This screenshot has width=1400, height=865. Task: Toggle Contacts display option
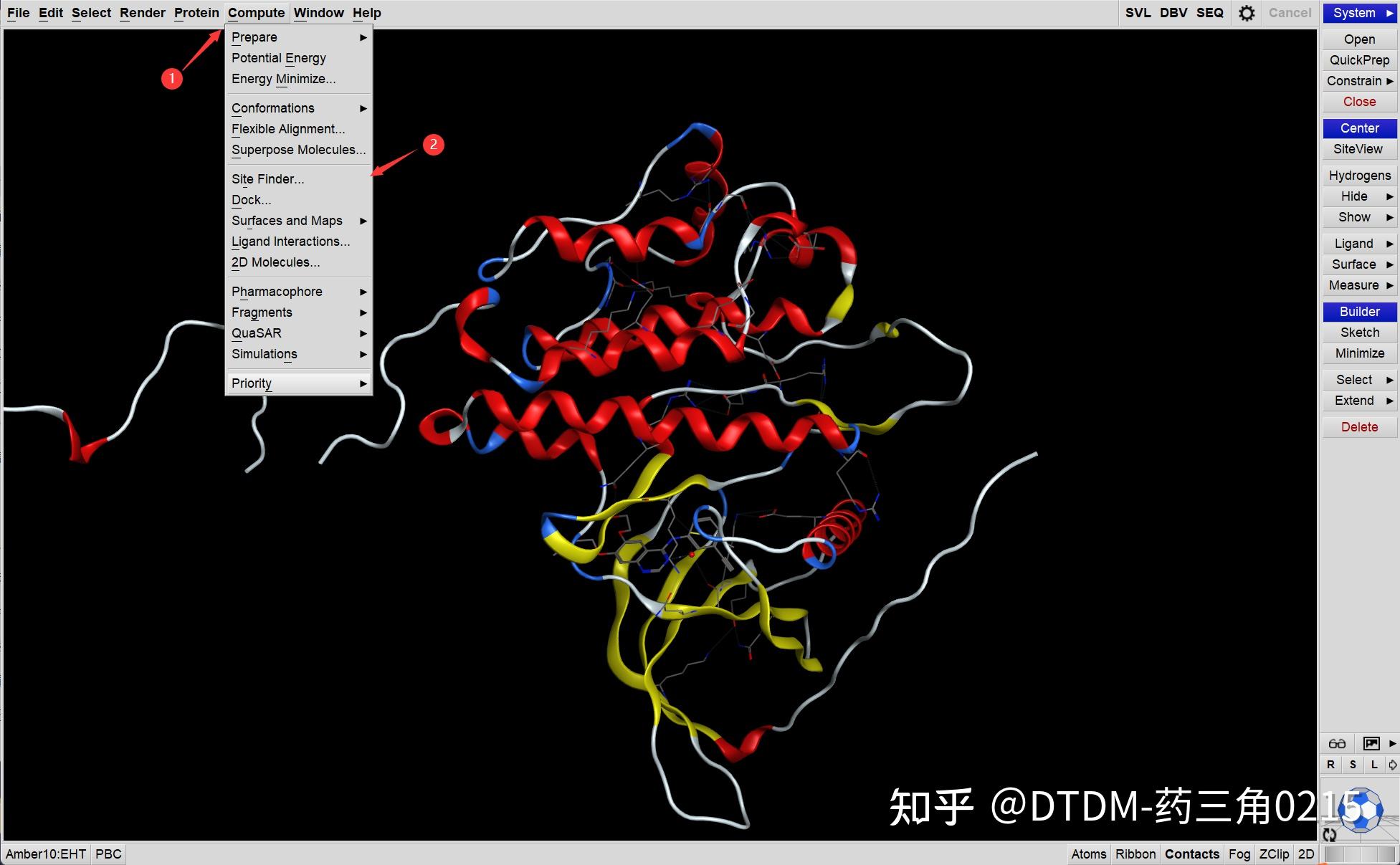coord(1191,854)
